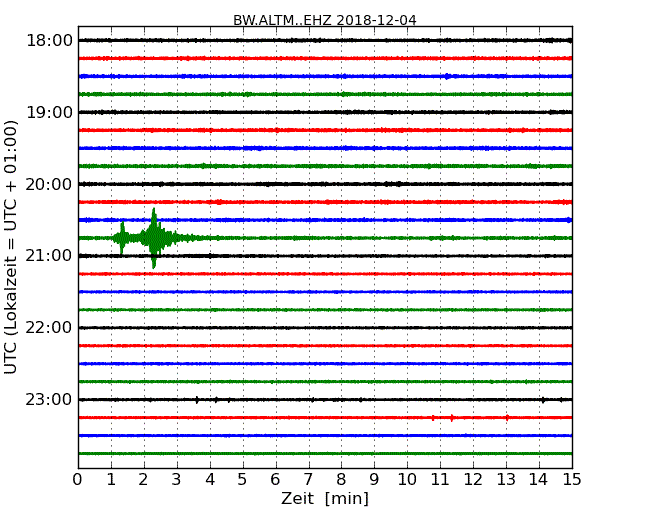
Task: Click the red trace spike near minute 11.3 after 23:00
Action: tap(452, 418)
